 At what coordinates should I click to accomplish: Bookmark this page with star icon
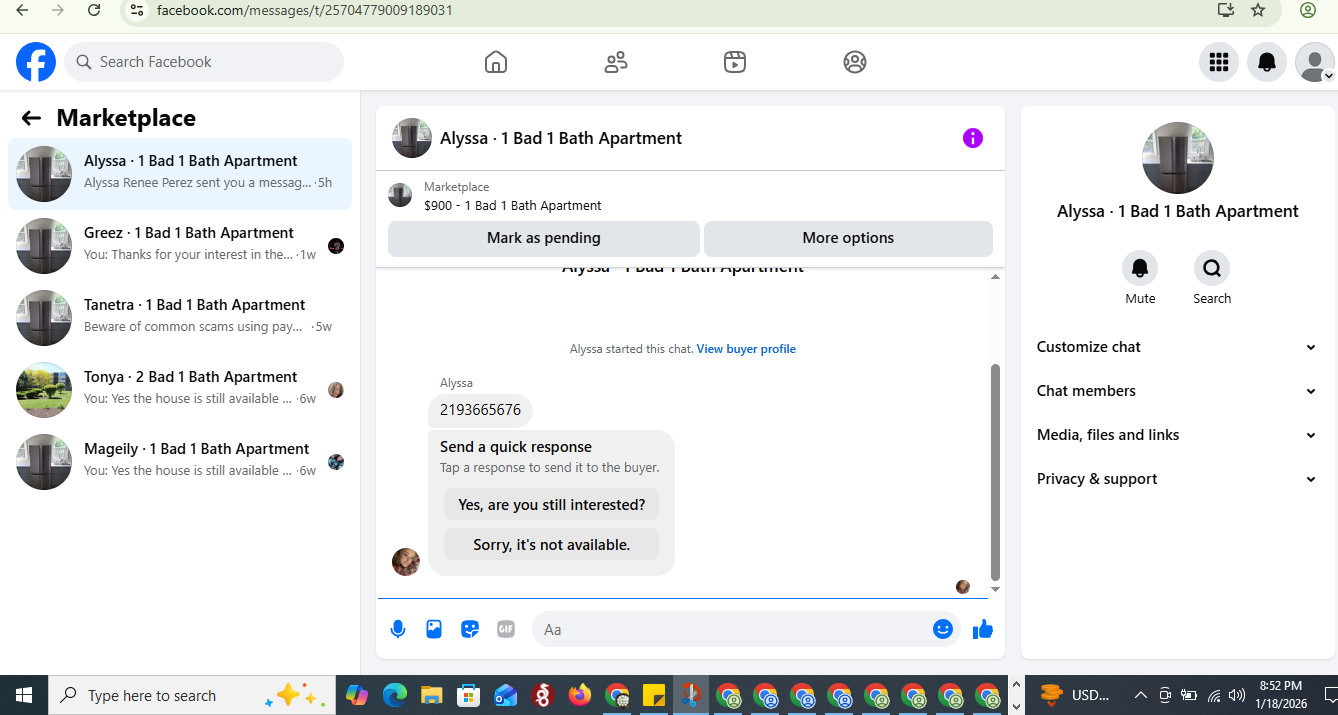tap(1259, 10)
